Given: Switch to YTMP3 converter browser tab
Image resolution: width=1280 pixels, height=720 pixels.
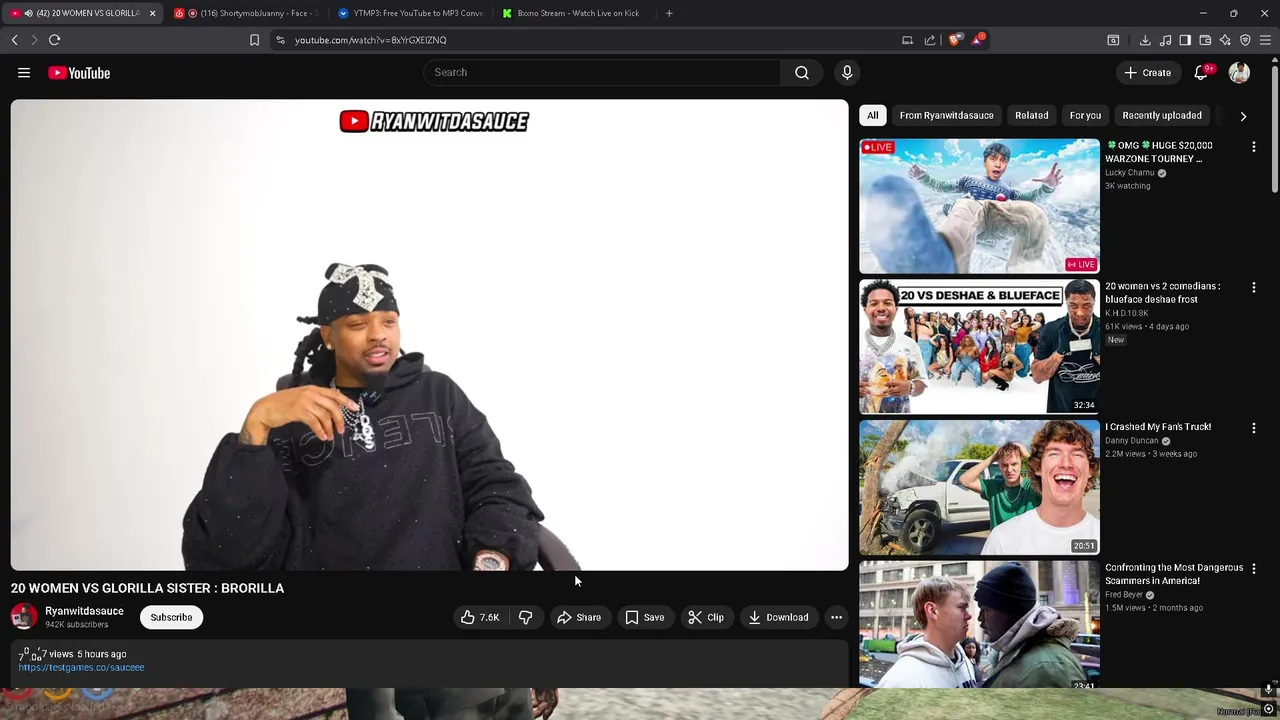Looking at the screenshot, I should (x=410, y=13).
